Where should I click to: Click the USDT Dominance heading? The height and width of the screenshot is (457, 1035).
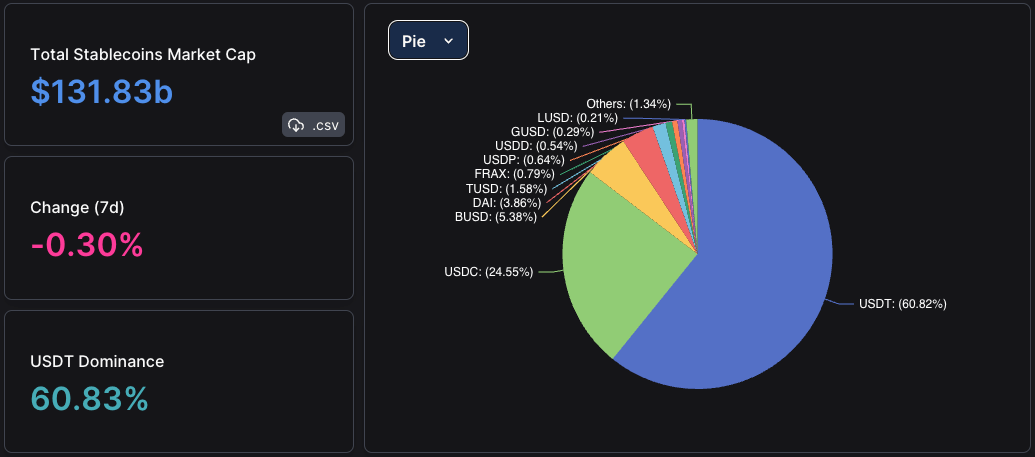[97, 361]
